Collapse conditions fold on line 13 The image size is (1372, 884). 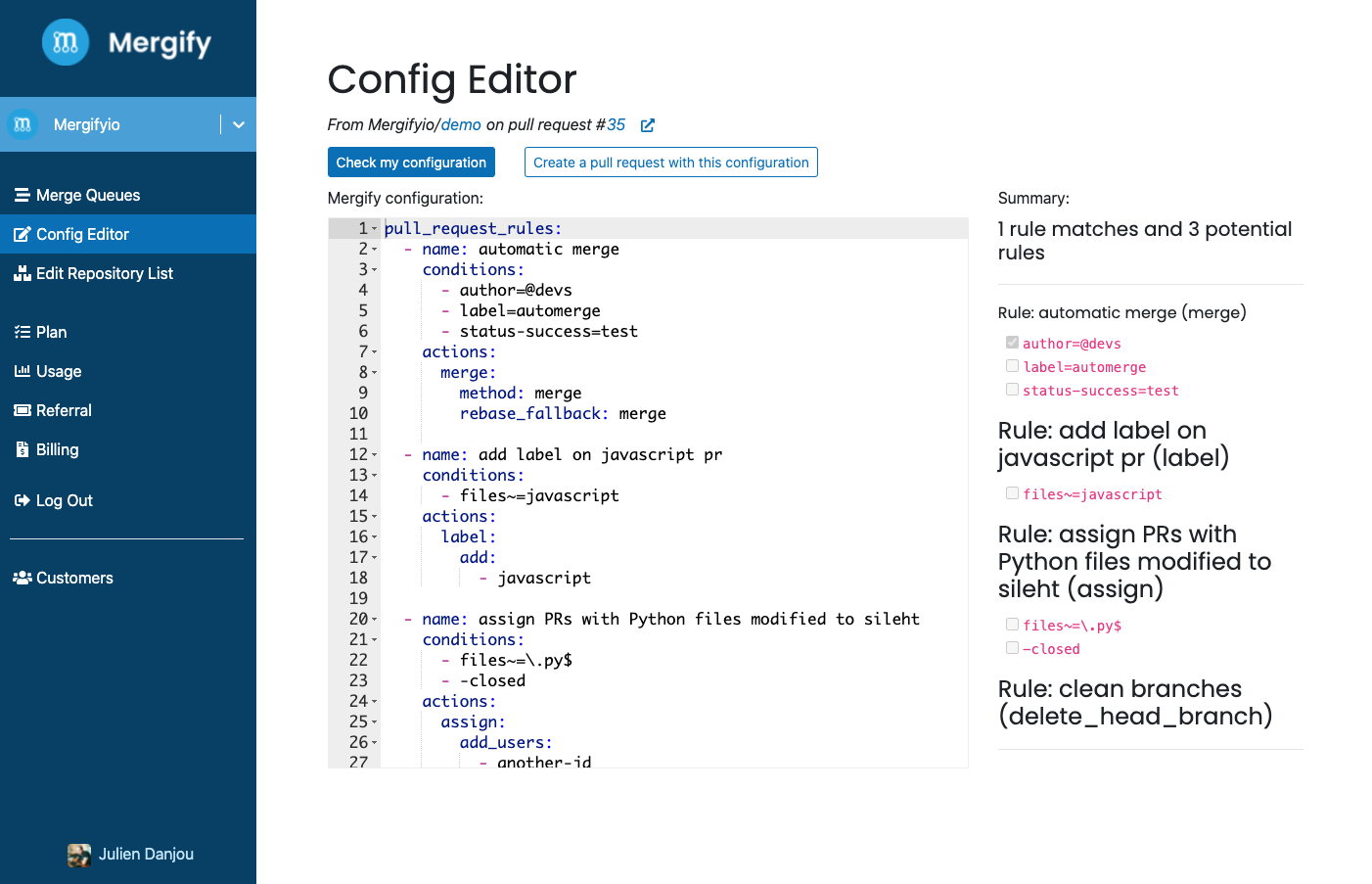tap(375, 475)
